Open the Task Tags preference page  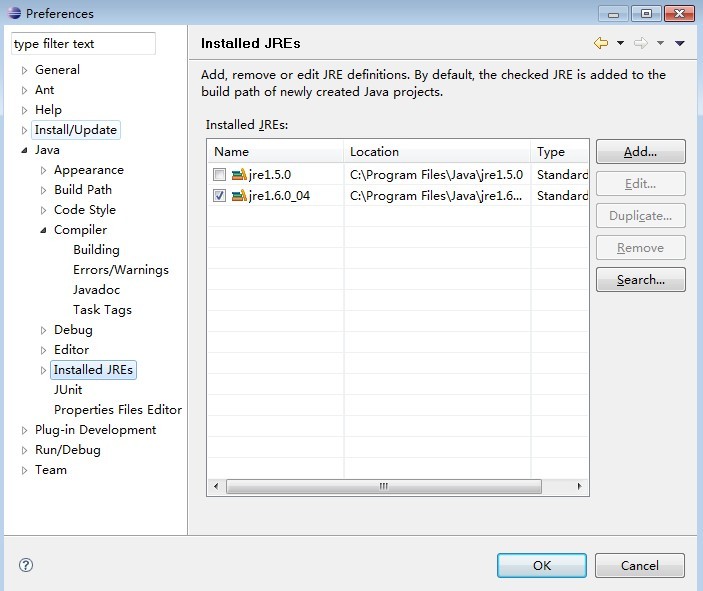102,310
